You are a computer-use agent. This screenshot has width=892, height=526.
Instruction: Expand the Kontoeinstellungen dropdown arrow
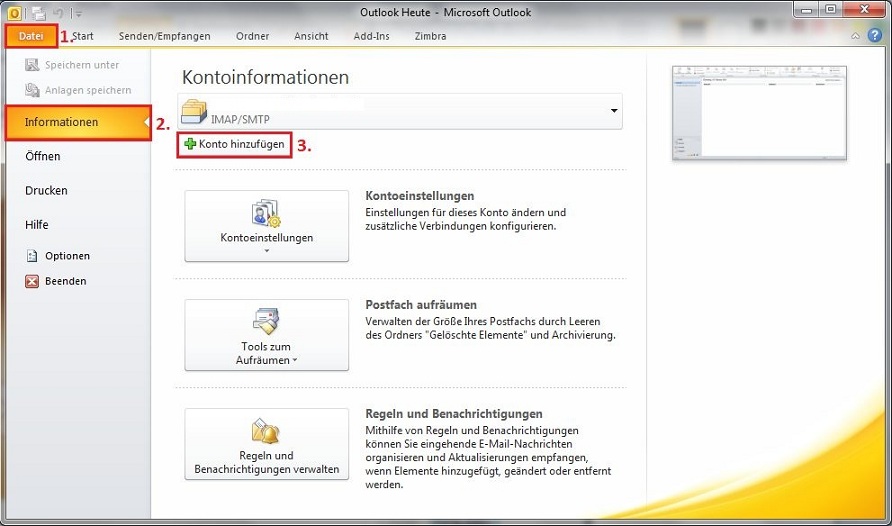click(x=267, y=250)
